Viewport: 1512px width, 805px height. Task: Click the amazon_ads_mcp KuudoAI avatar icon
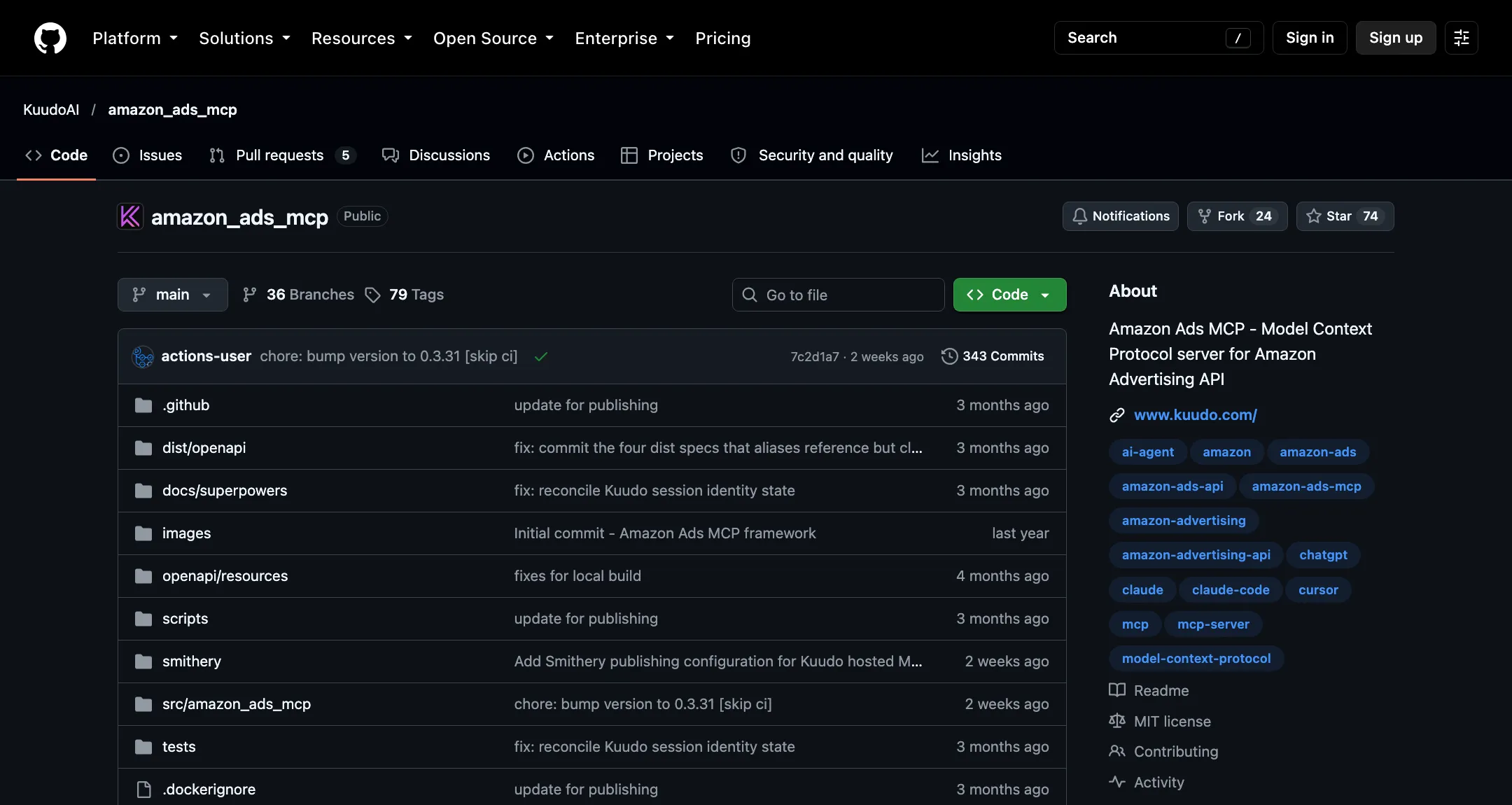coord(130,216)
